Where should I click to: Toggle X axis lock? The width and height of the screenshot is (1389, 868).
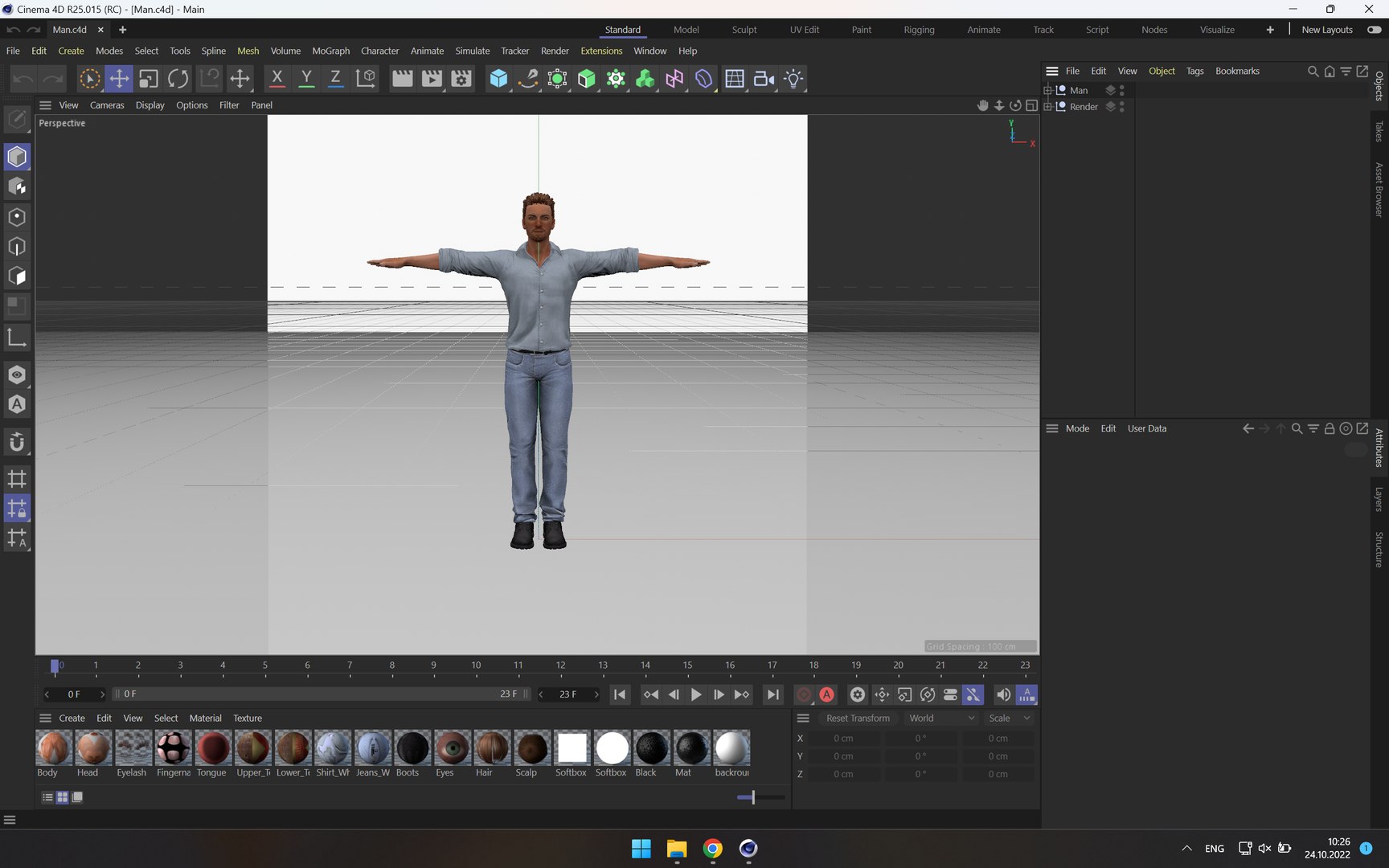tap(277, 79)
